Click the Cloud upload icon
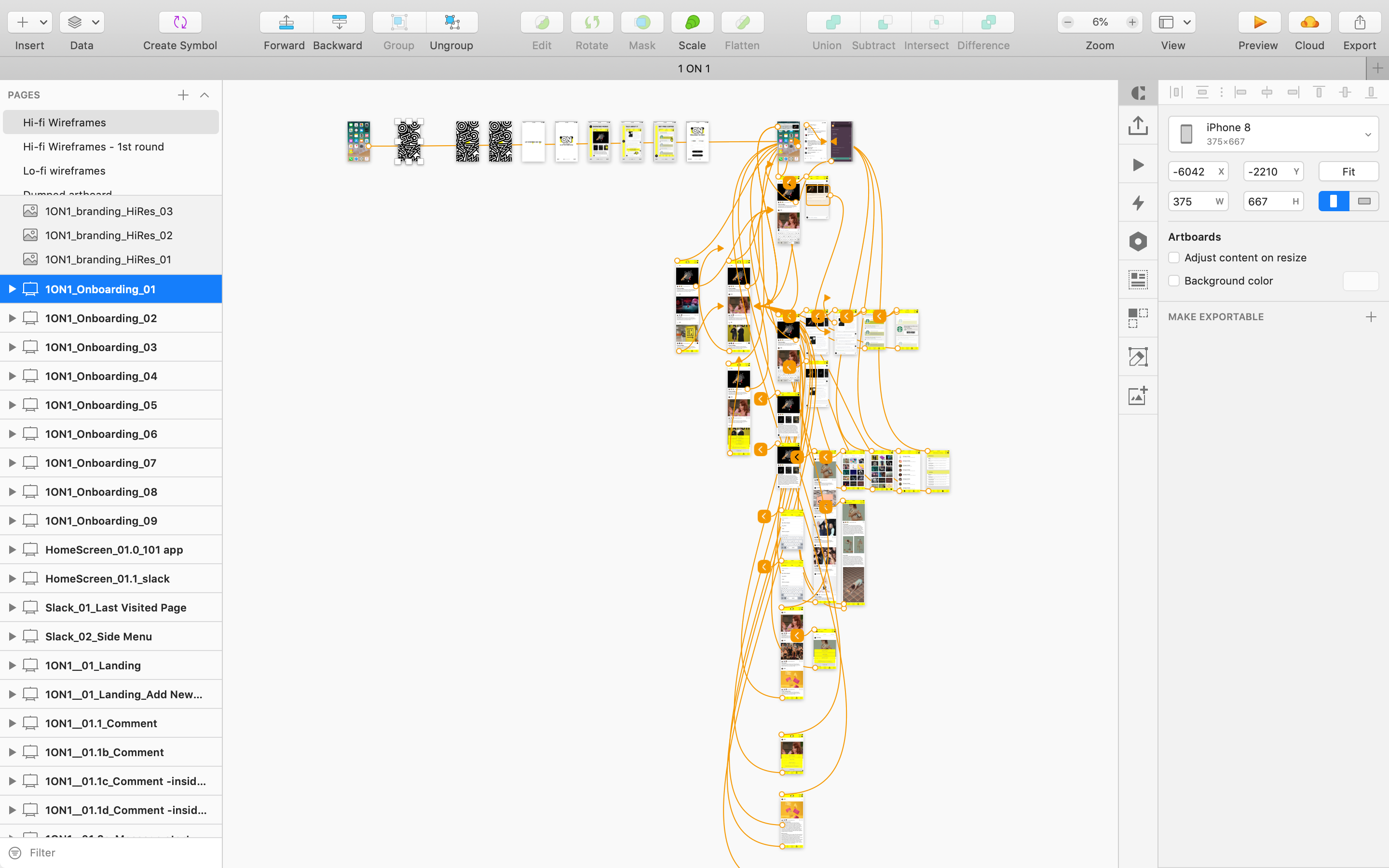The image size is (1389, 868). pyautogui.click(x=1309, y=22)
